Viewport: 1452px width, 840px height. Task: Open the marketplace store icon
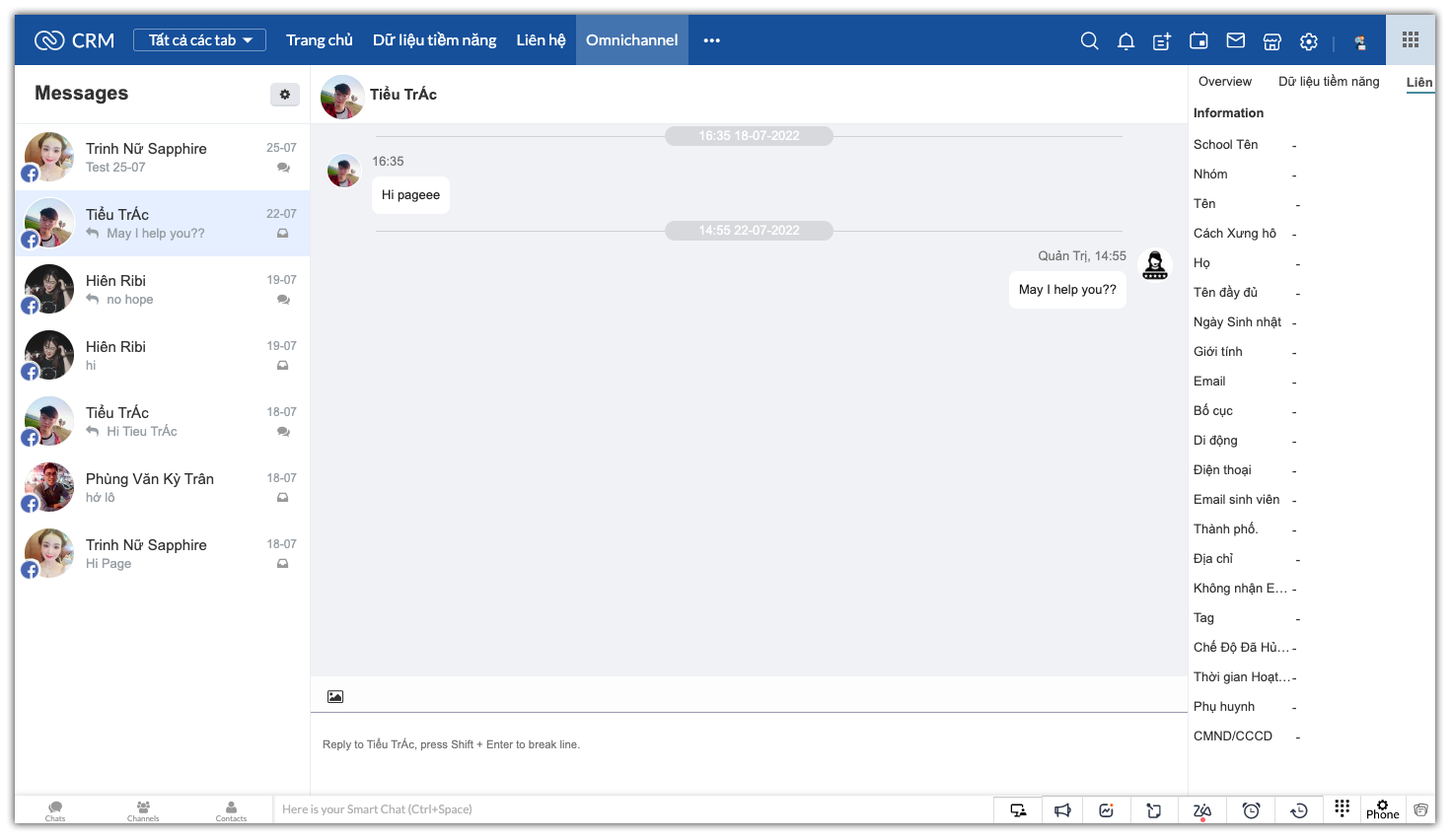[1271, 41]
